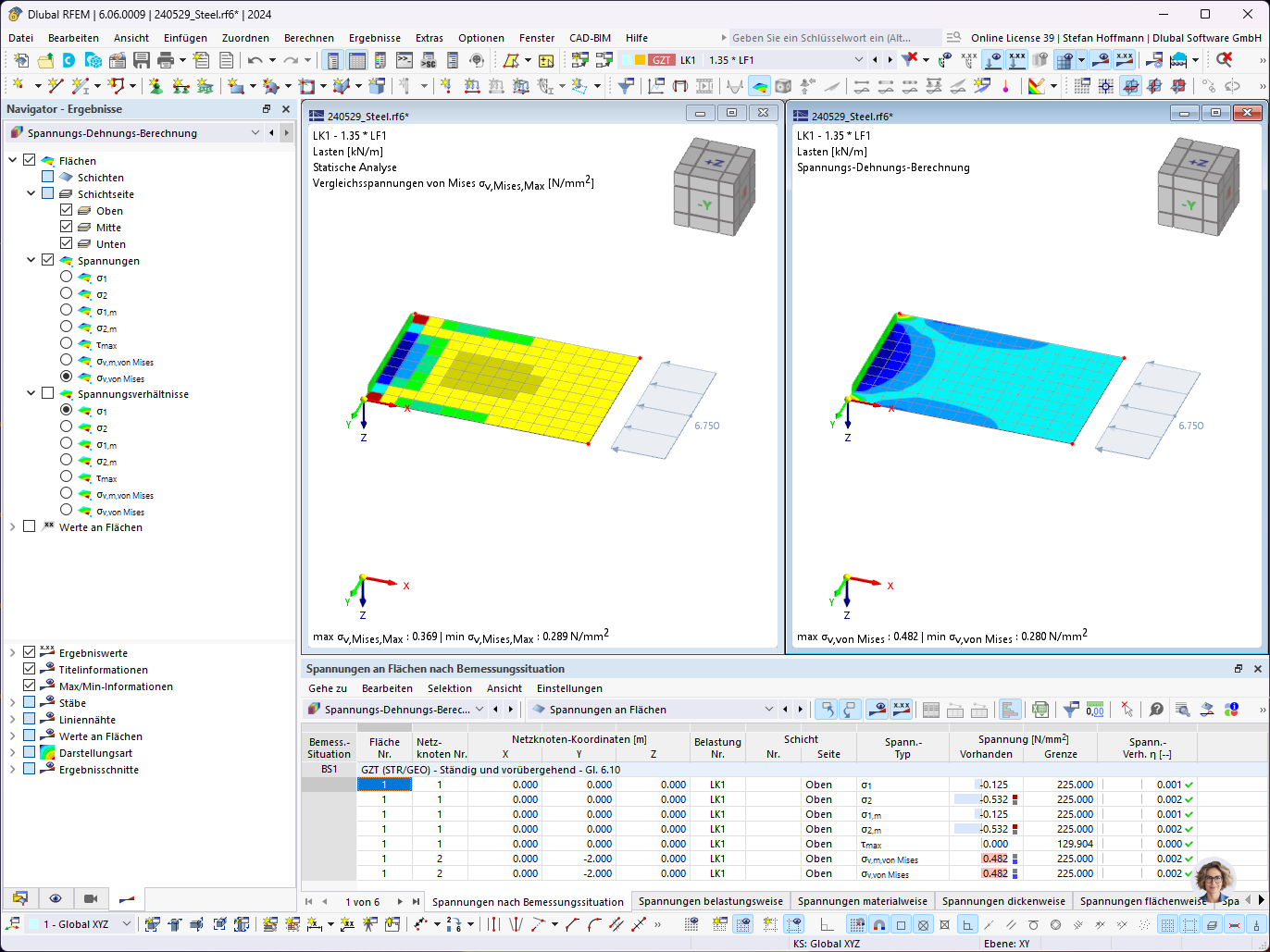
Task: Open the Berechnen menu
Action: [x=308, y=38]
